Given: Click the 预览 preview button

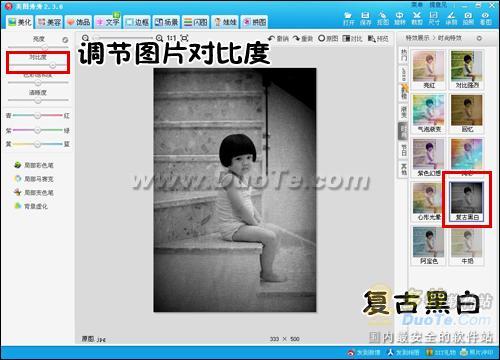Looking at the screenshot, I should coord(378,39).
